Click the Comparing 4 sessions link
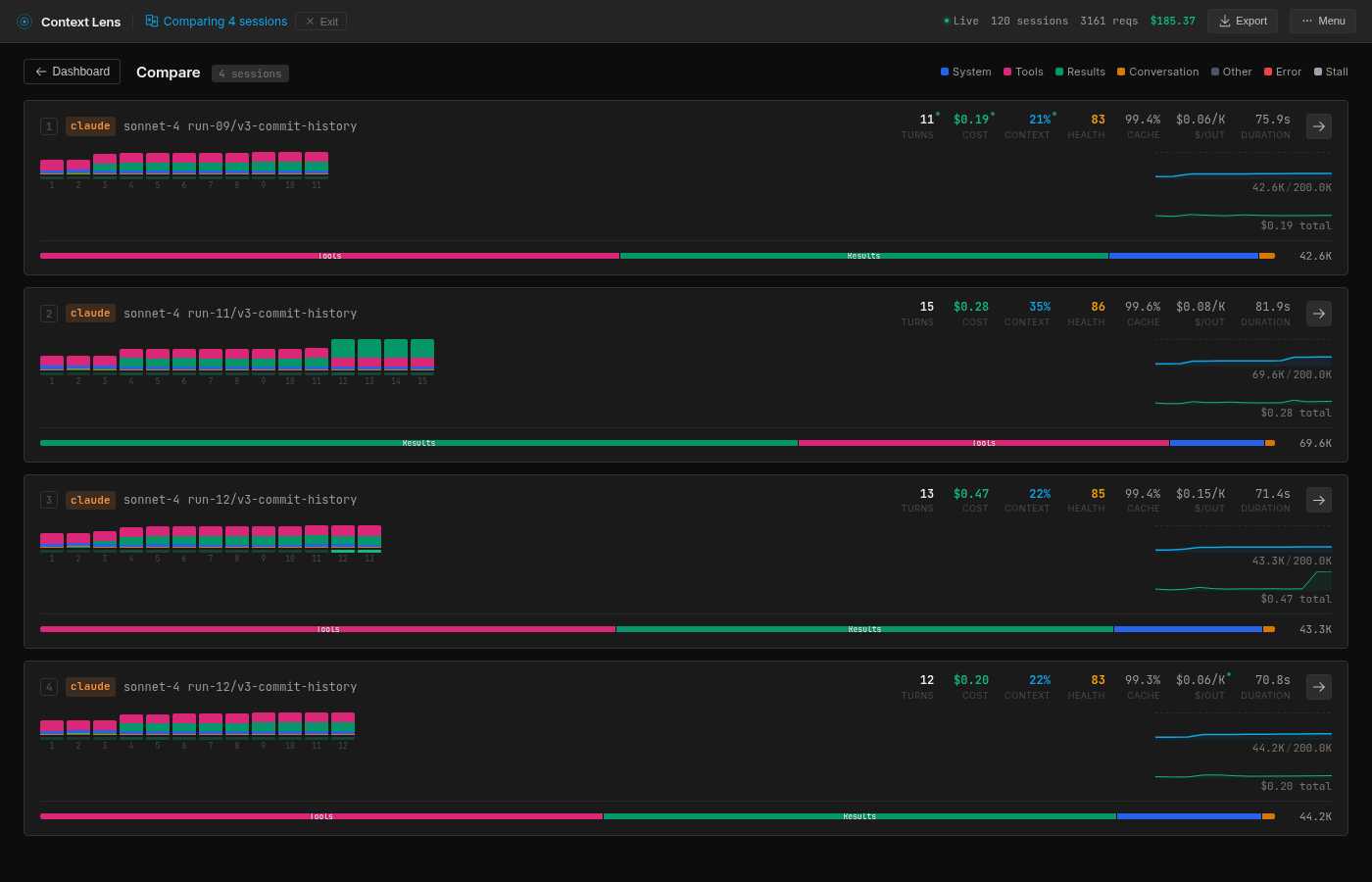 pos(224,21)
